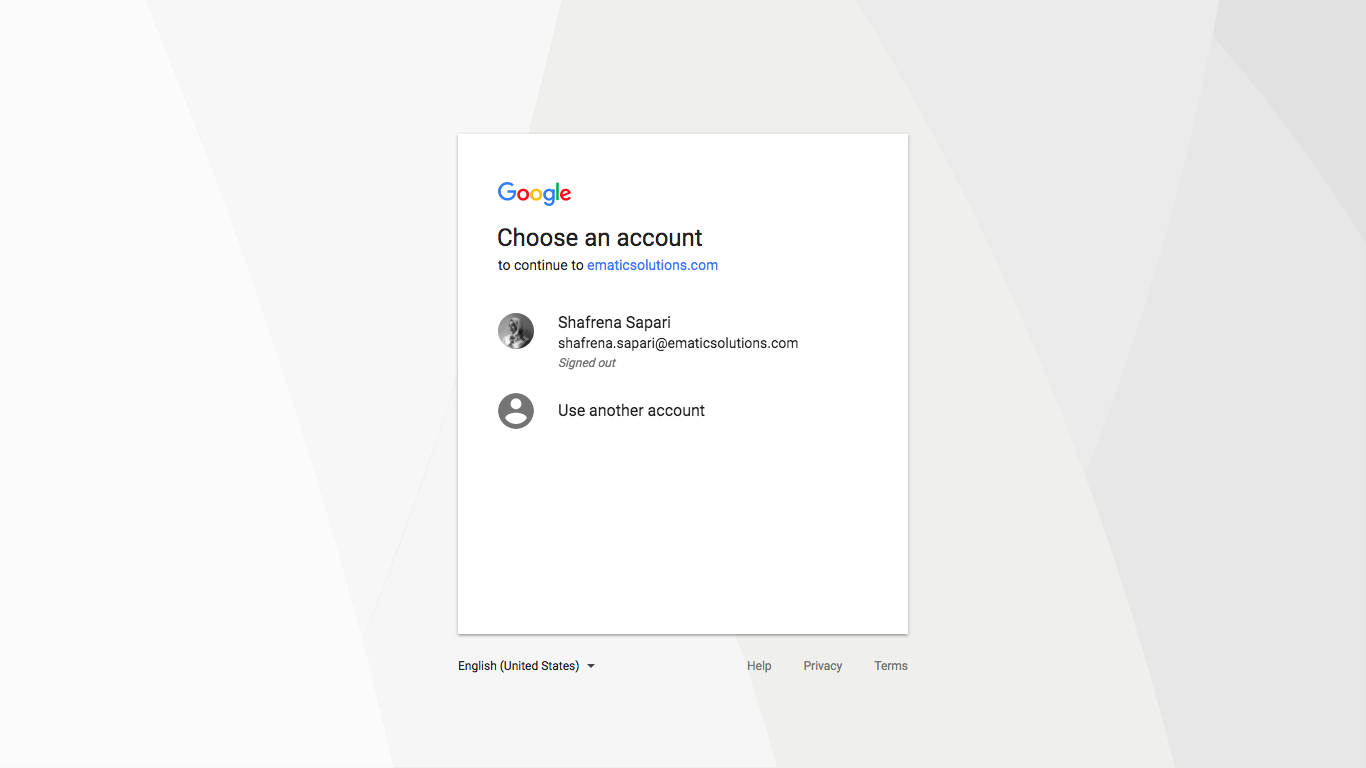The height and width of the screenshot is (768, 1366).
Task: Expand the language dropdown arrow
Action: (x=591, y=666)
